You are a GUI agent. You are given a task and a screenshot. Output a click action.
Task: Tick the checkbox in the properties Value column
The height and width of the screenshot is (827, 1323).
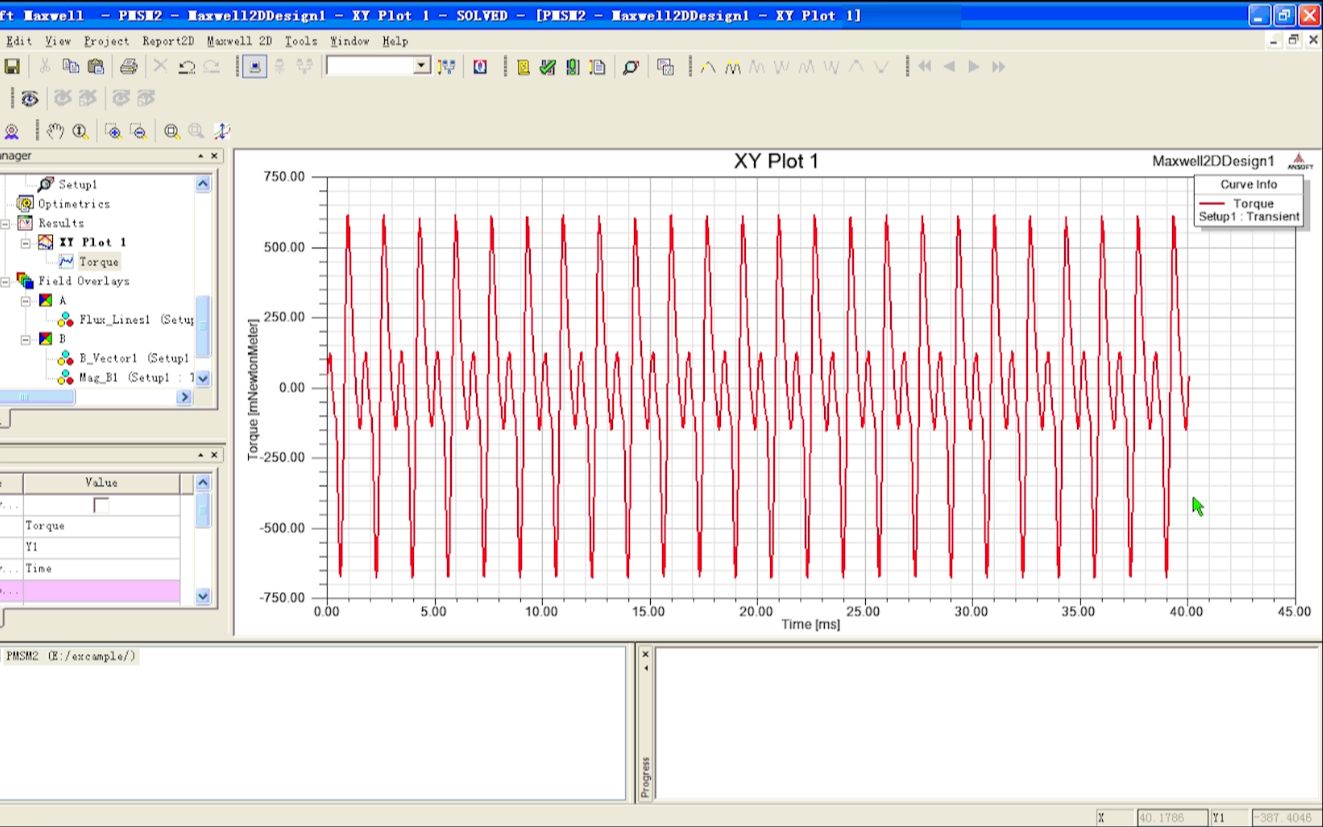101,505
